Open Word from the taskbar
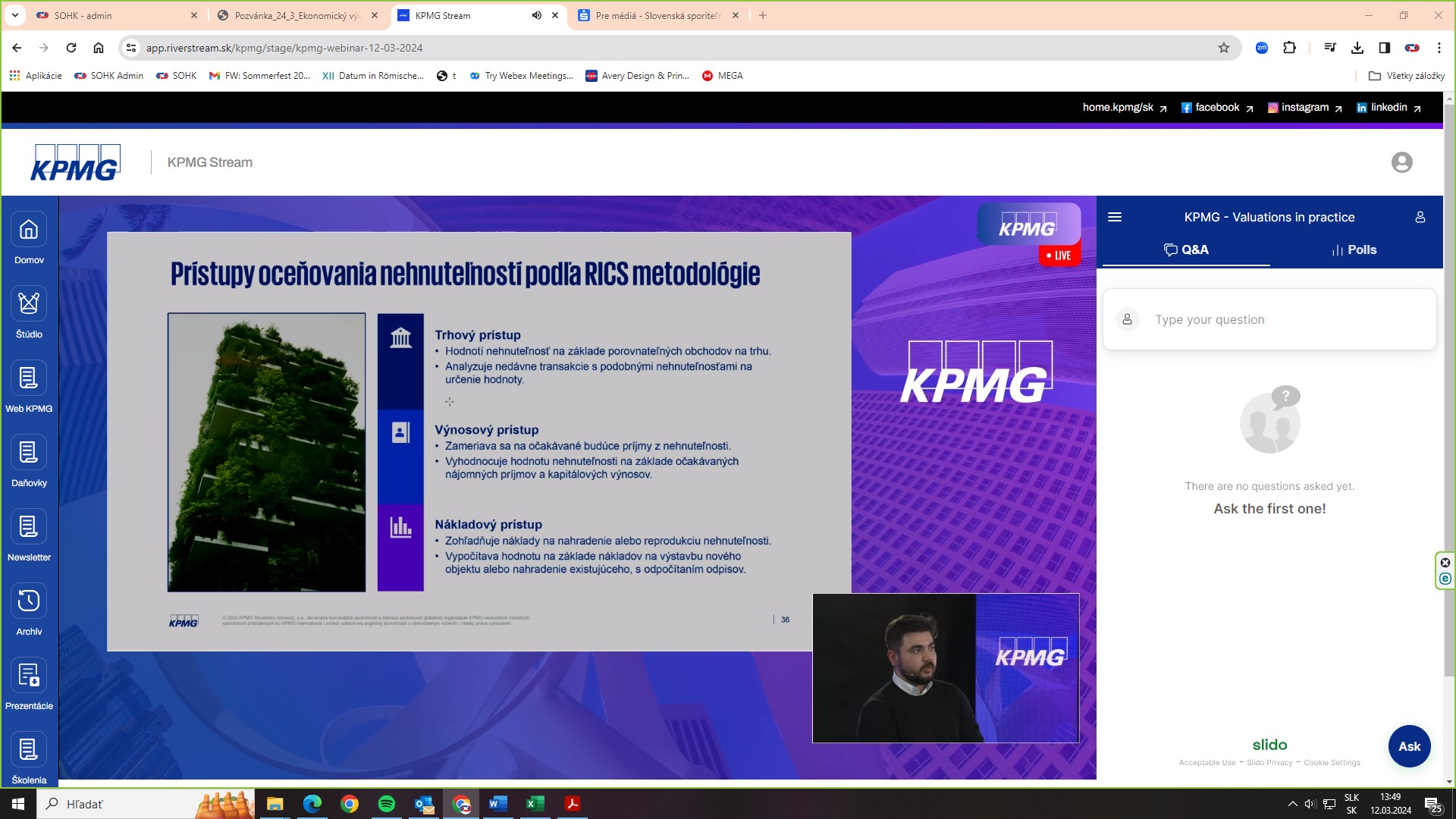The width and height of the screenshot is (1456, 819). coord(498,804)
